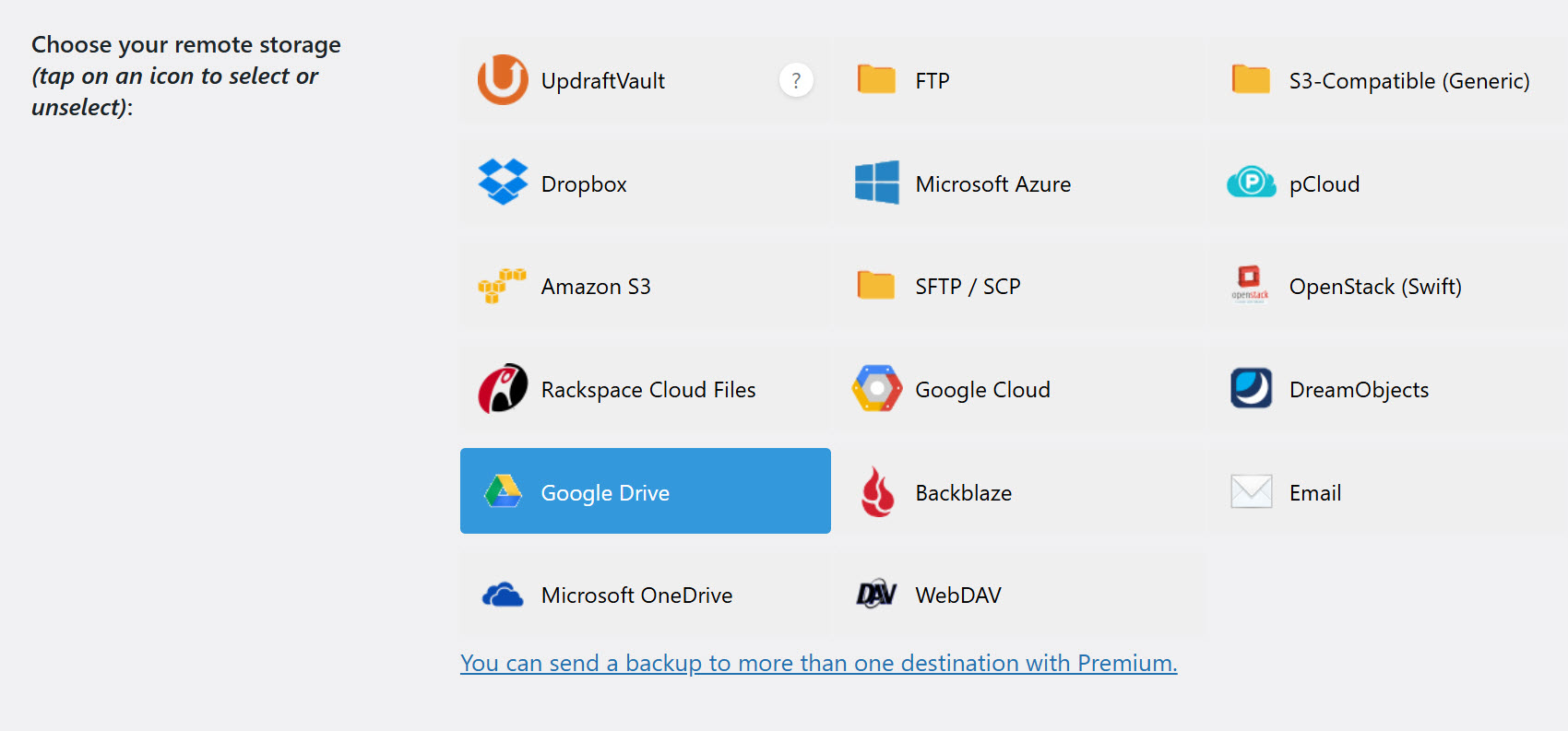Toggle Microsoft OneDrive storage selection

(x=636, y=595)
